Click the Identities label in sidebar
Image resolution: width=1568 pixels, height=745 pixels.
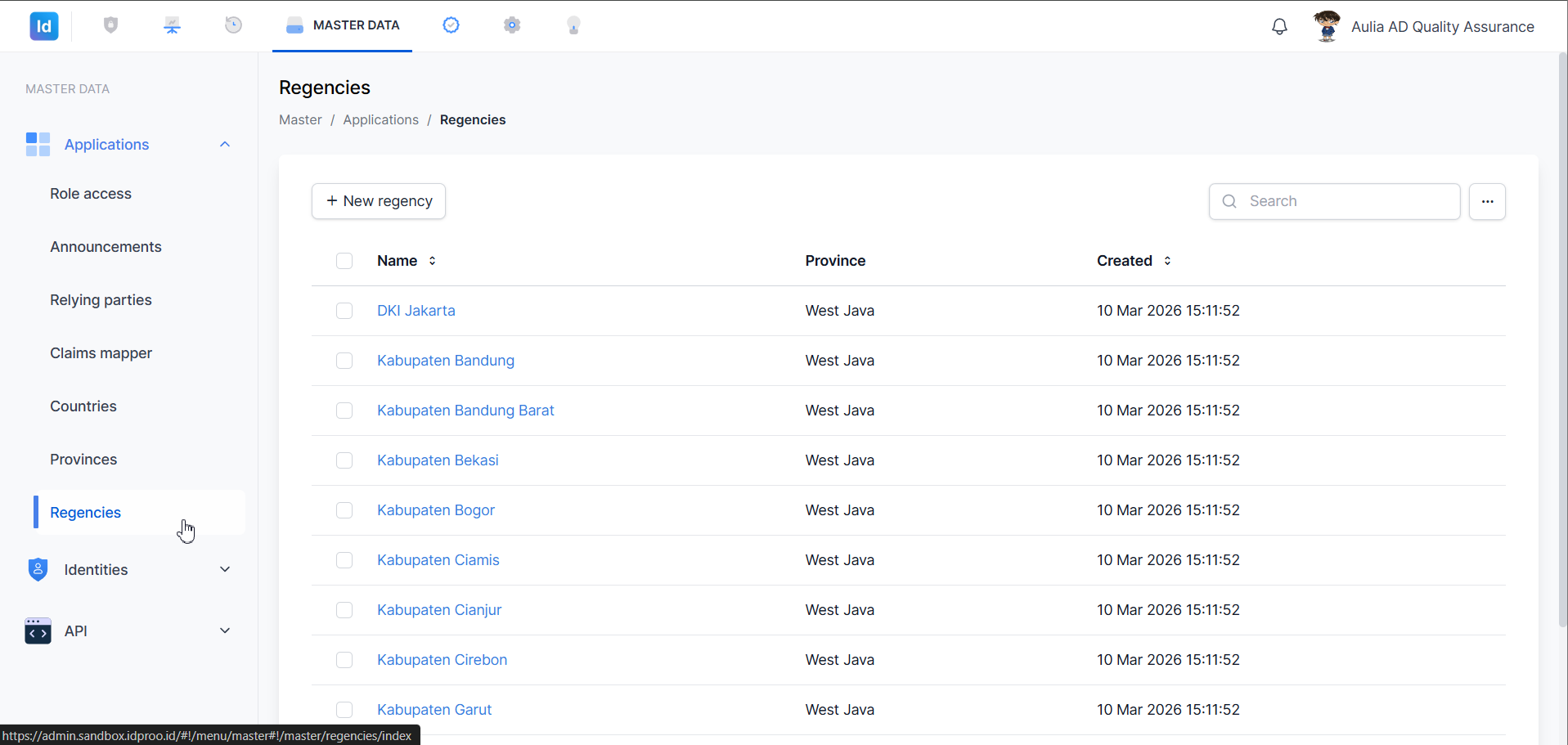pos(96,570)
